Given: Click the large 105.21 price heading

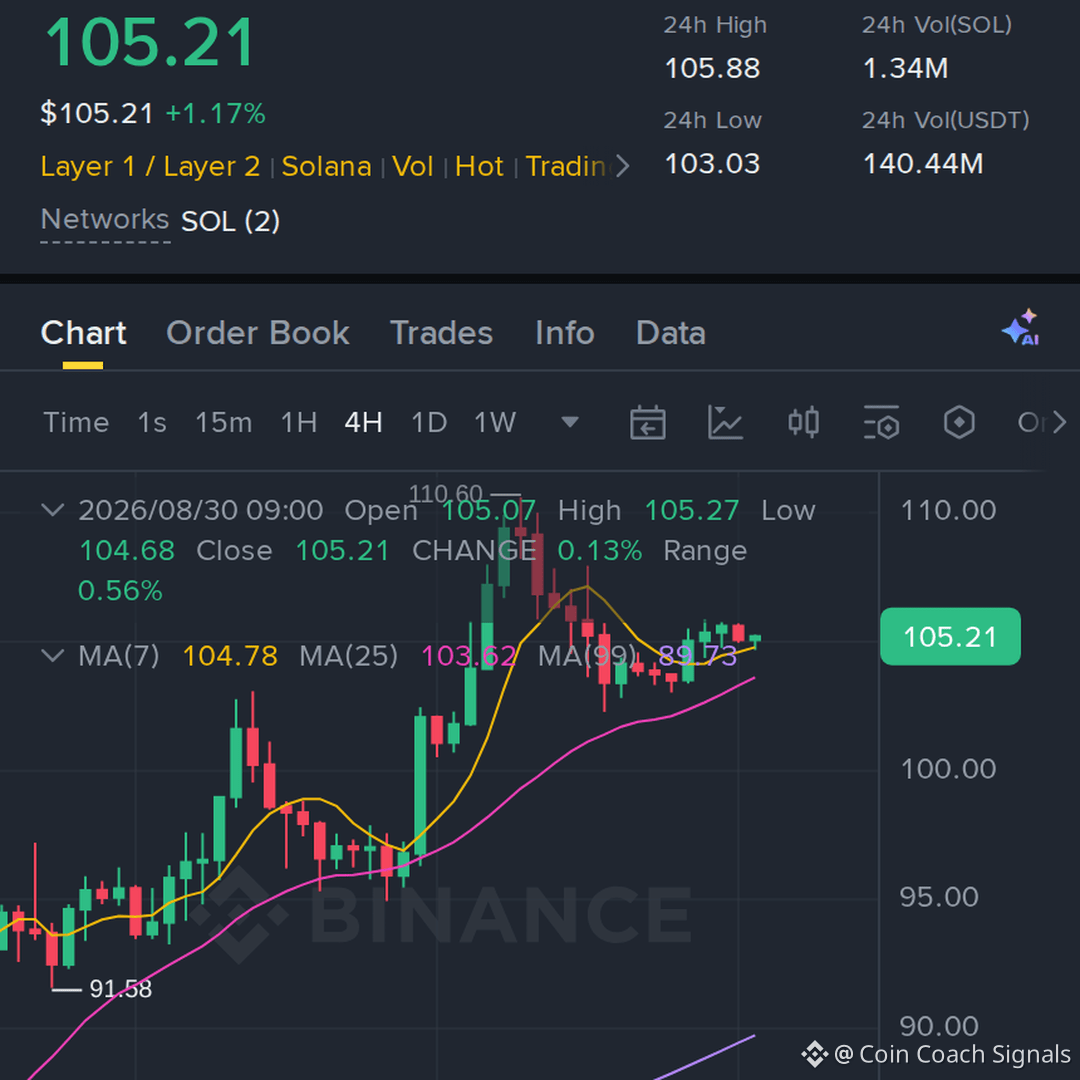Looking at the screenshot, I should point(149,43).
